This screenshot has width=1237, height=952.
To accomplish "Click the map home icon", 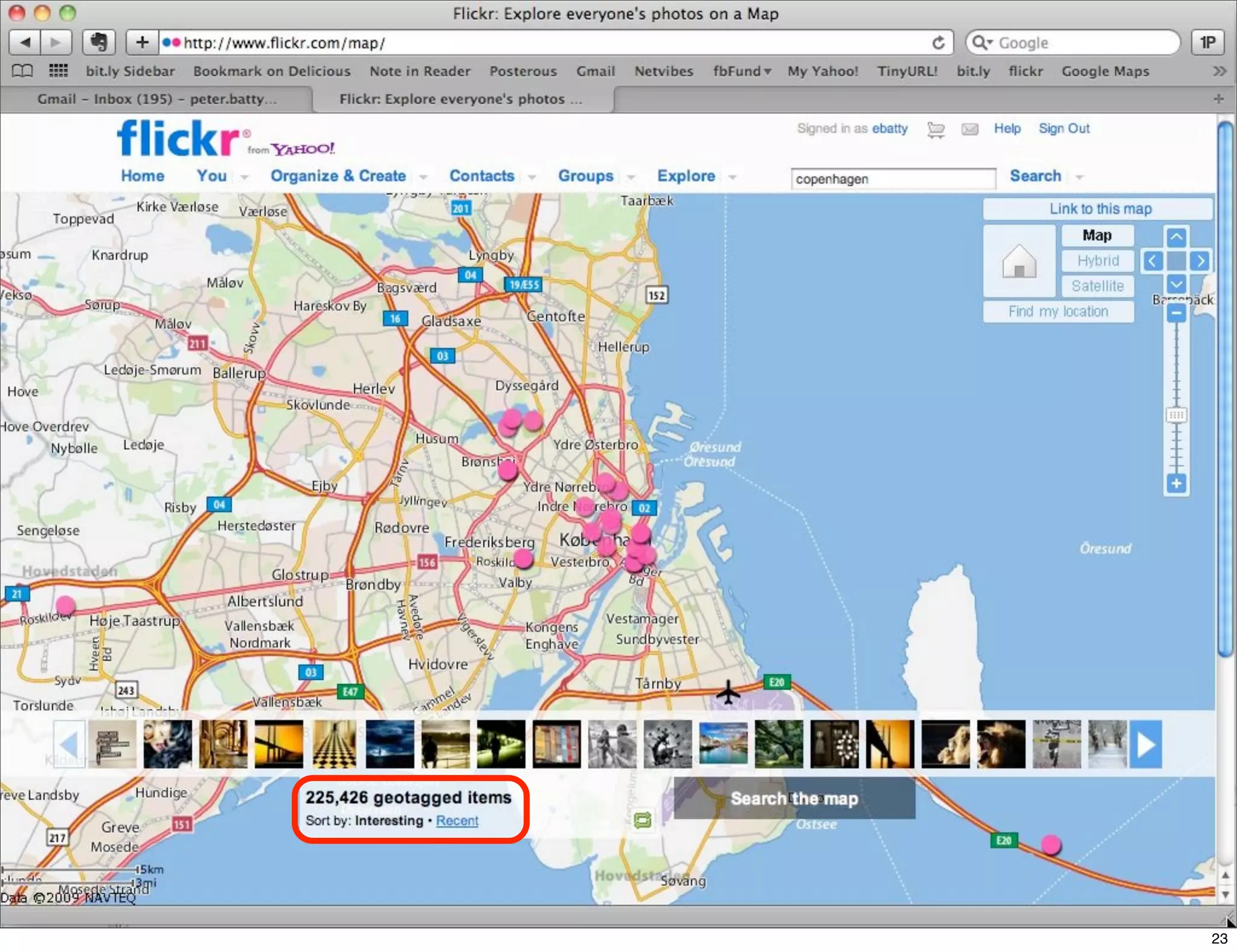I will pos(1019,261).
